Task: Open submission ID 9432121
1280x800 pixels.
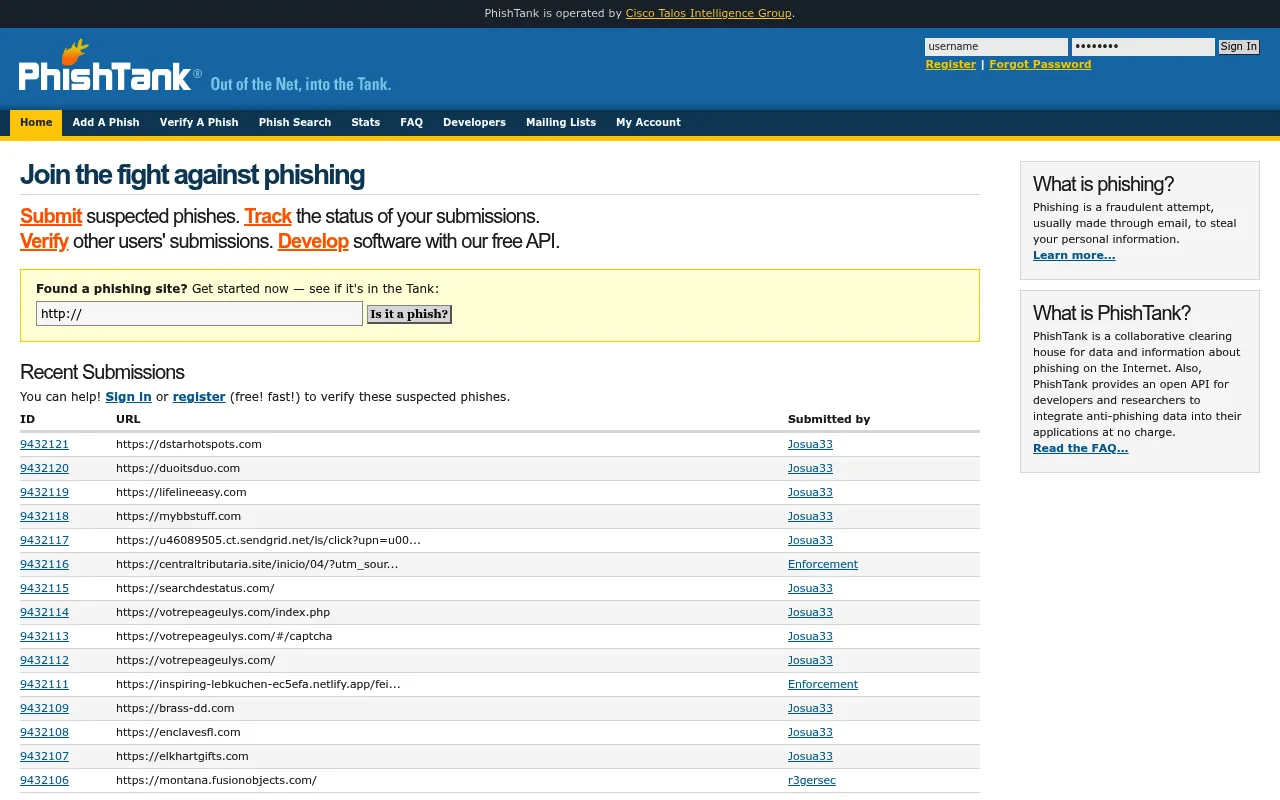Action: coord(44,444)
